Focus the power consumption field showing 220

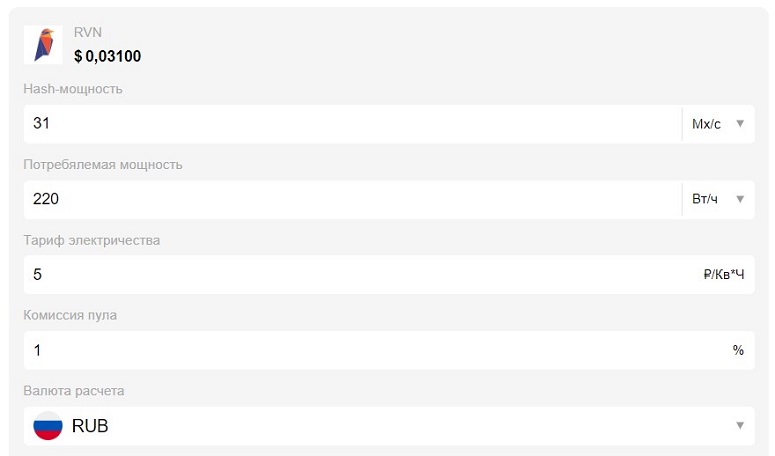(x=350, y=199)
